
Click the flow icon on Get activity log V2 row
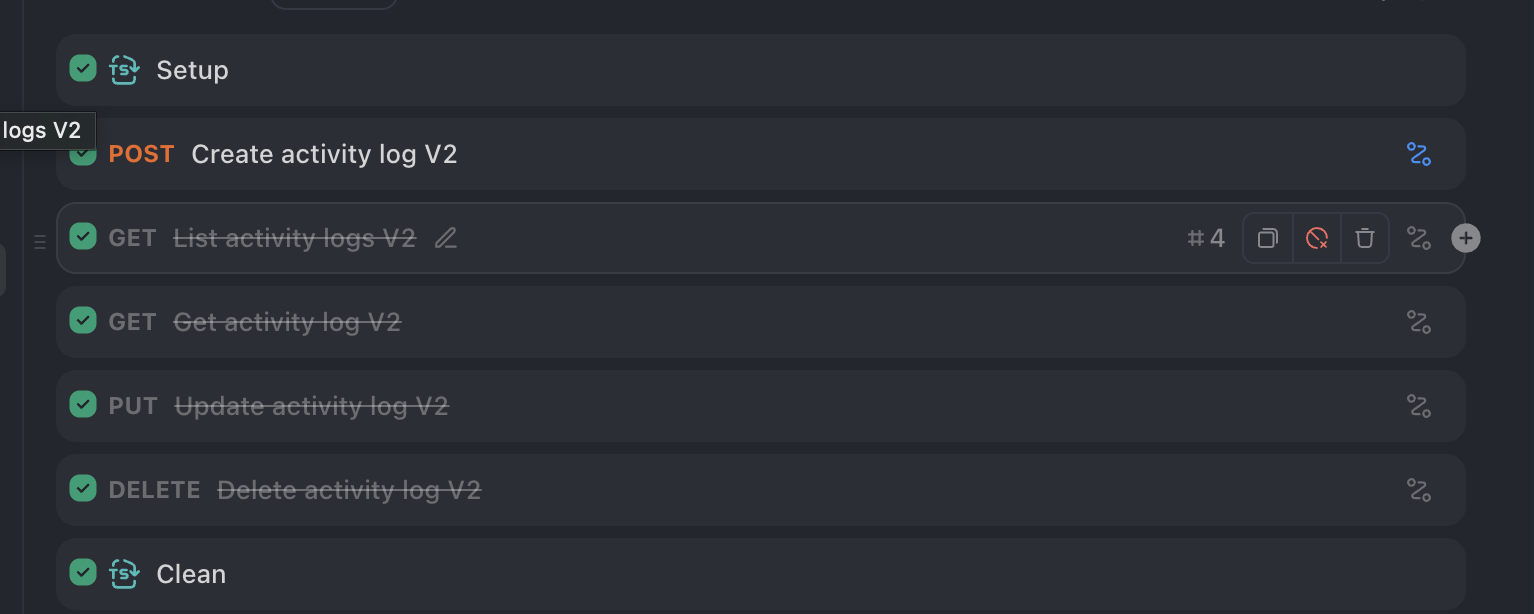[1419, 322]
